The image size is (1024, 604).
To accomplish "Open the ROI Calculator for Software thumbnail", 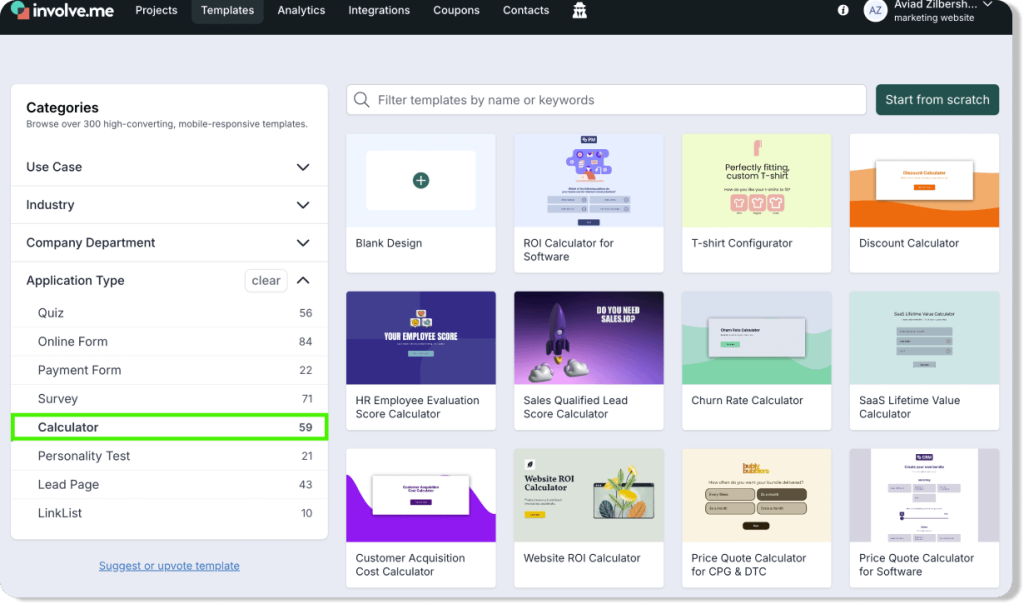I will [x=588, y=181].
